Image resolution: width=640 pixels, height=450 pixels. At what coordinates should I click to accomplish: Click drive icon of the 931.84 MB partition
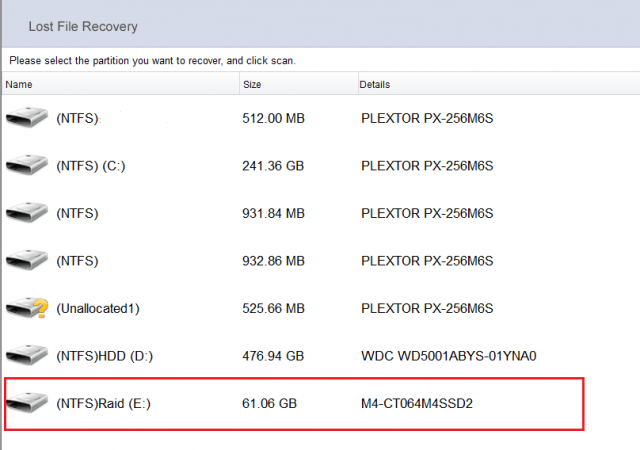tap(26, 213)
